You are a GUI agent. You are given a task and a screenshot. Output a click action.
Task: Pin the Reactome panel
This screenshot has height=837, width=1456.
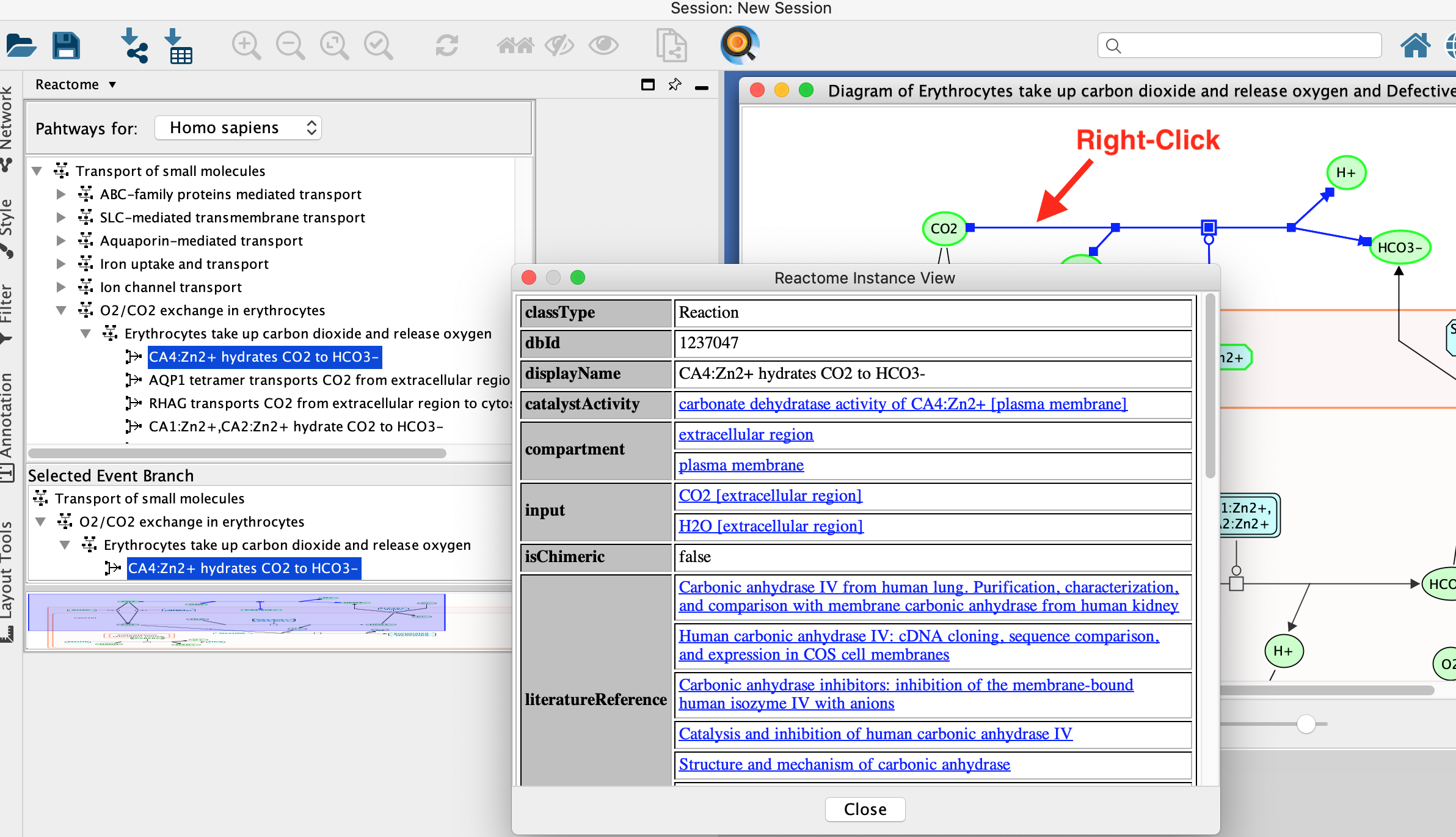tap(675, 85)
